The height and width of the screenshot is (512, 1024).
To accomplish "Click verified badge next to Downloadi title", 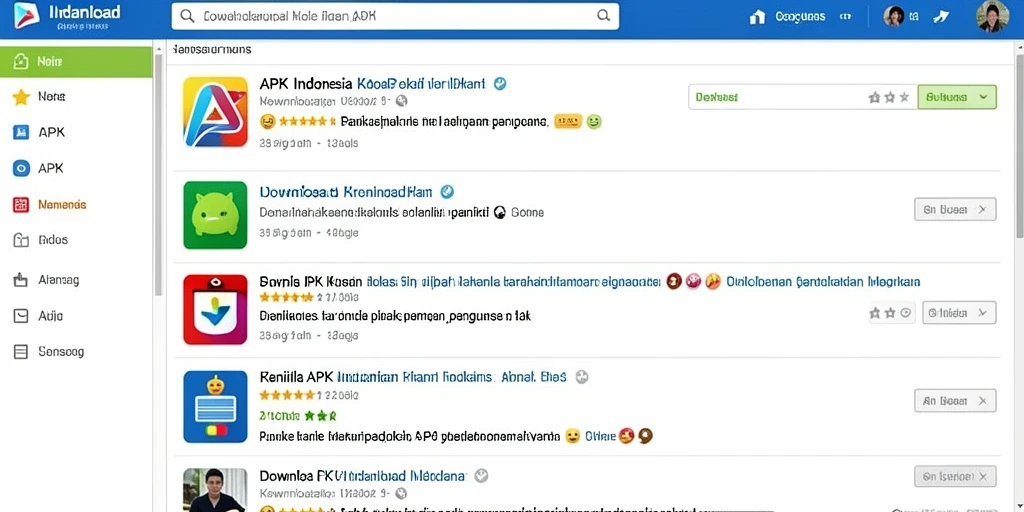I will [x=447, y=192].
